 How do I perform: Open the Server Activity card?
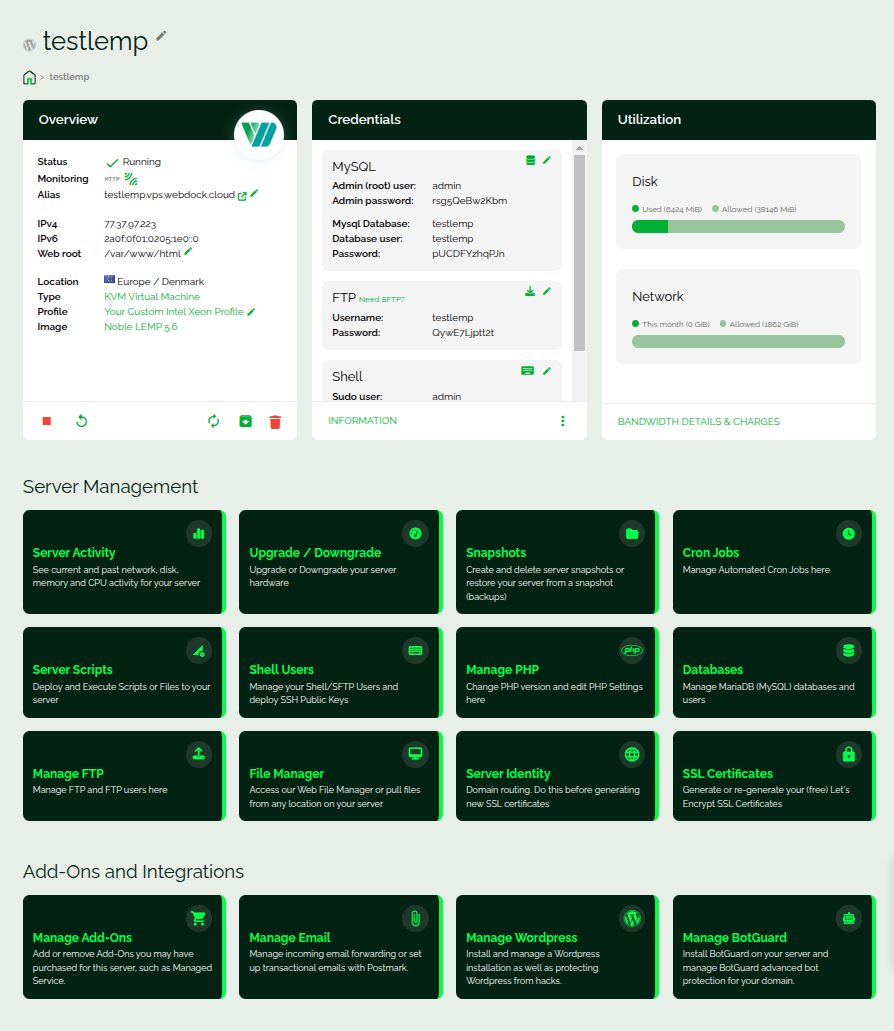[123, 561]
